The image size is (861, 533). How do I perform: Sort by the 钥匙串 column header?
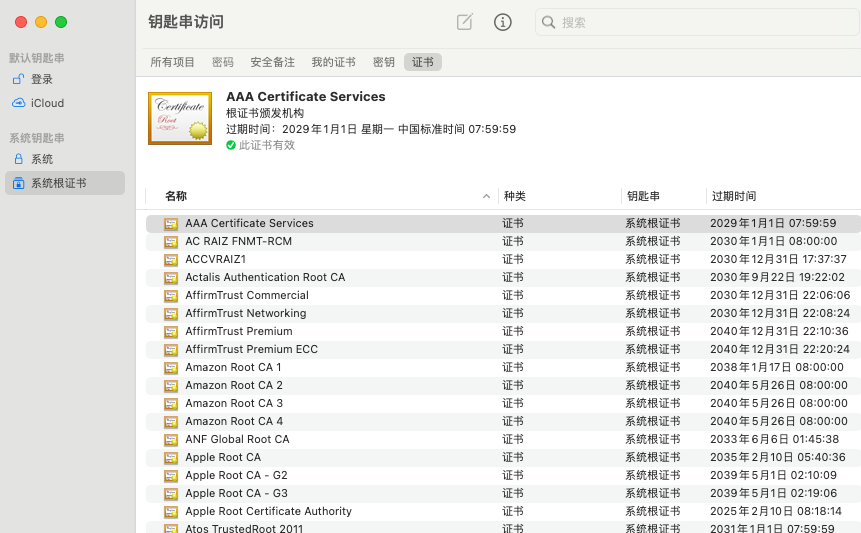643,196
